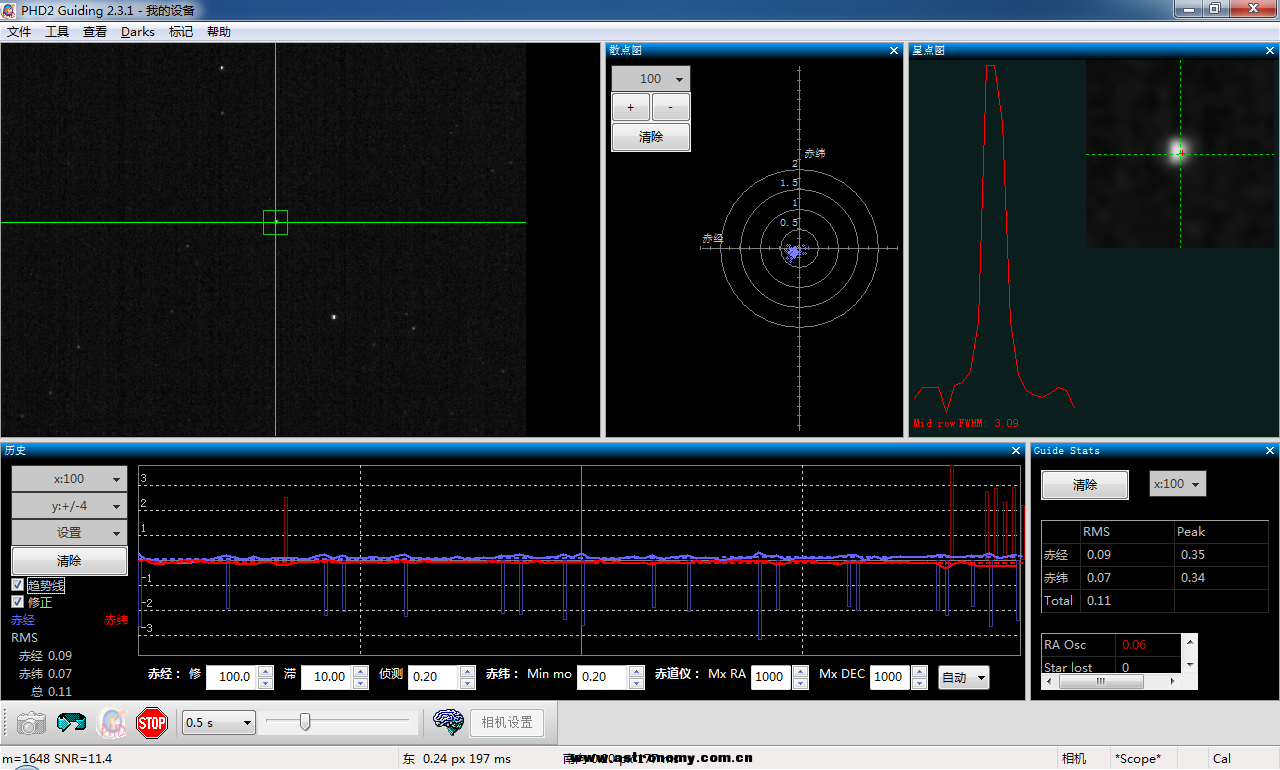
Task: Click the 修 100.0 spinner arrows
Action: 265,677
